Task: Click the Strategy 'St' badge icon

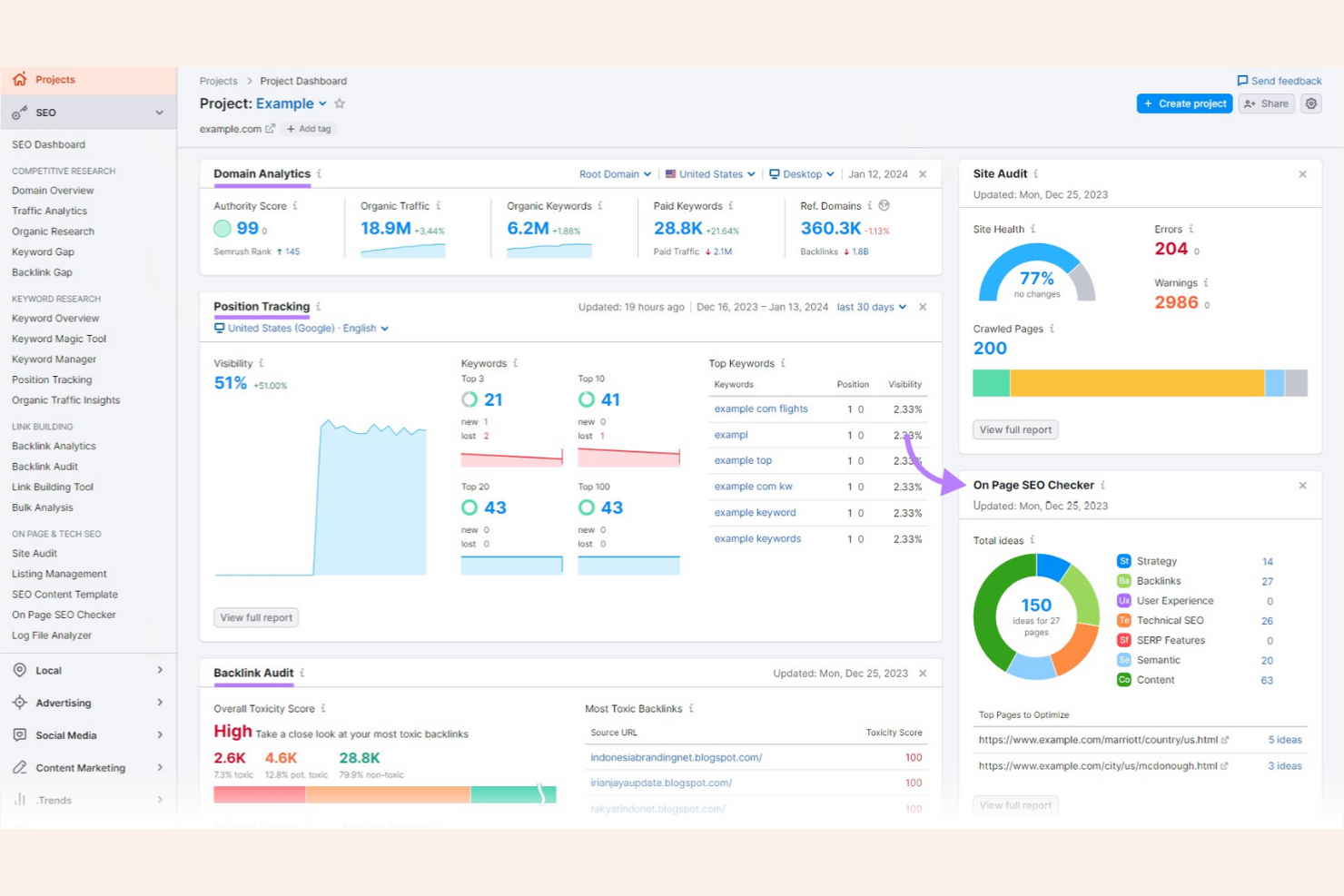Action: pos(1124,561)
